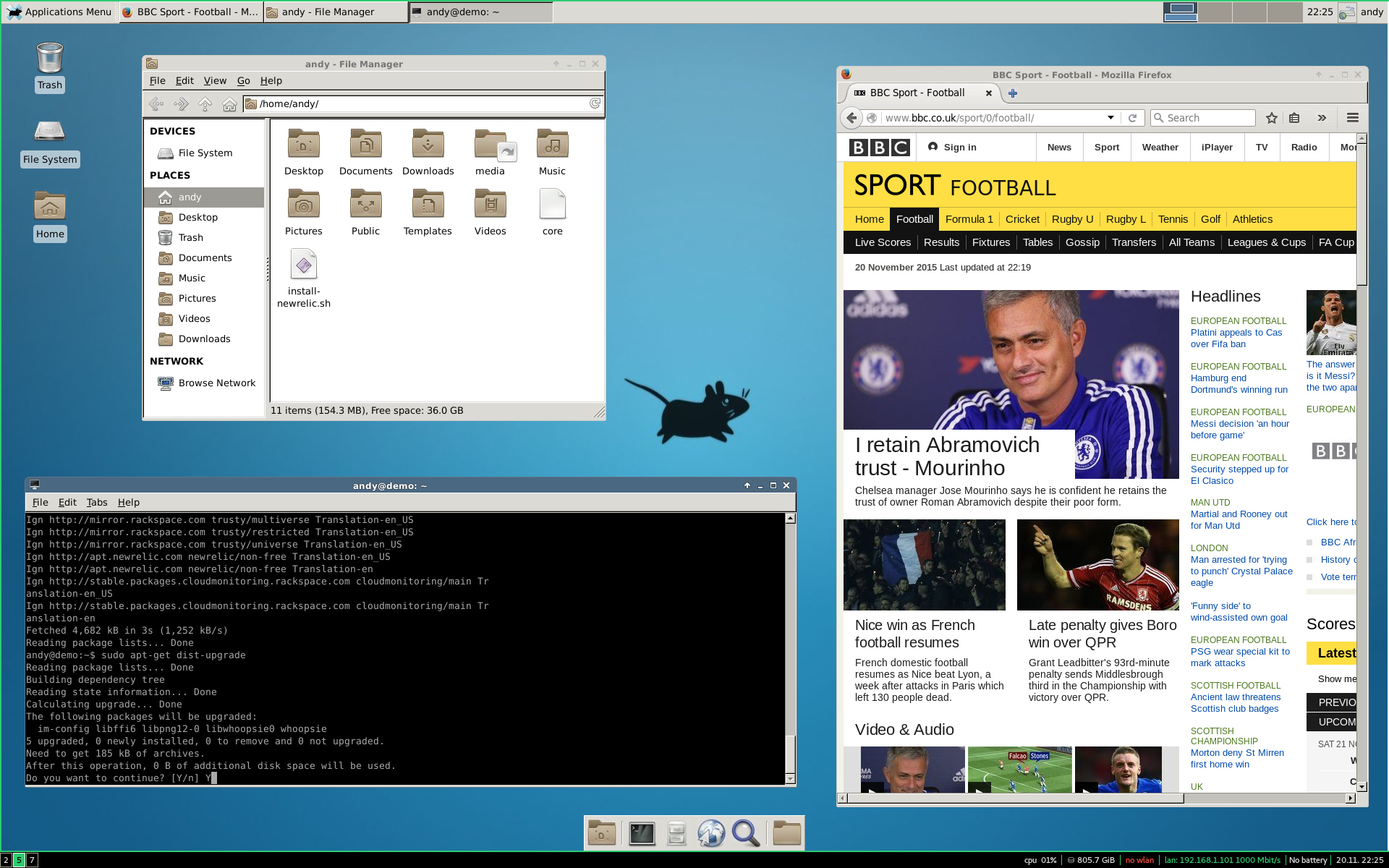This screenshot has height=868, width=1389.
Task: Click the Firefox horizontal scrollbar thumb
Action: [x=1016, y=798]
